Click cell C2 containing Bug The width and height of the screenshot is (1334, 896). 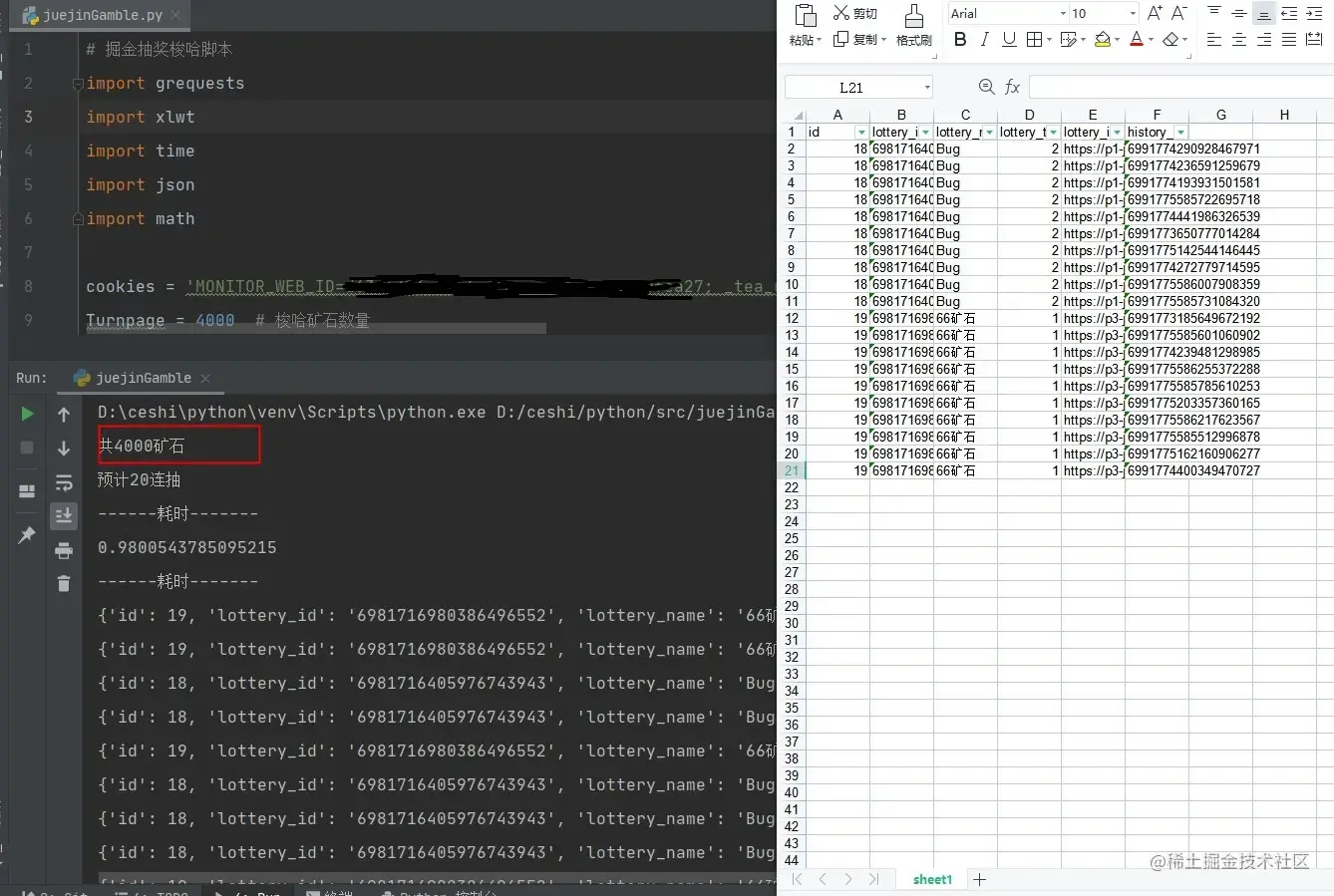point(965,149)
